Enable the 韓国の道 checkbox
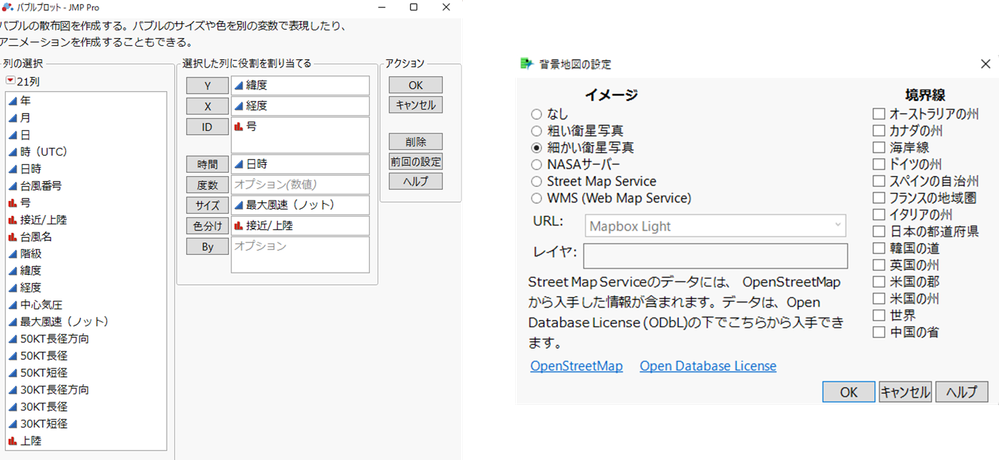Image resolution: width=999 pixels, height=460 pixels. pos(879,248)
